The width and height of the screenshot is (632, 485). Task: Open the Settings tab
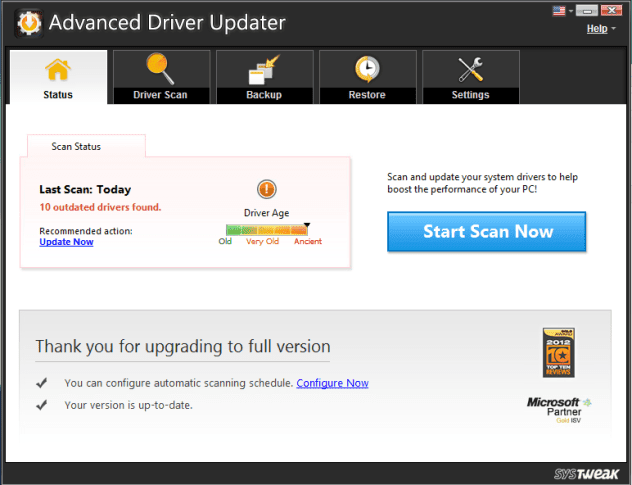471,77
